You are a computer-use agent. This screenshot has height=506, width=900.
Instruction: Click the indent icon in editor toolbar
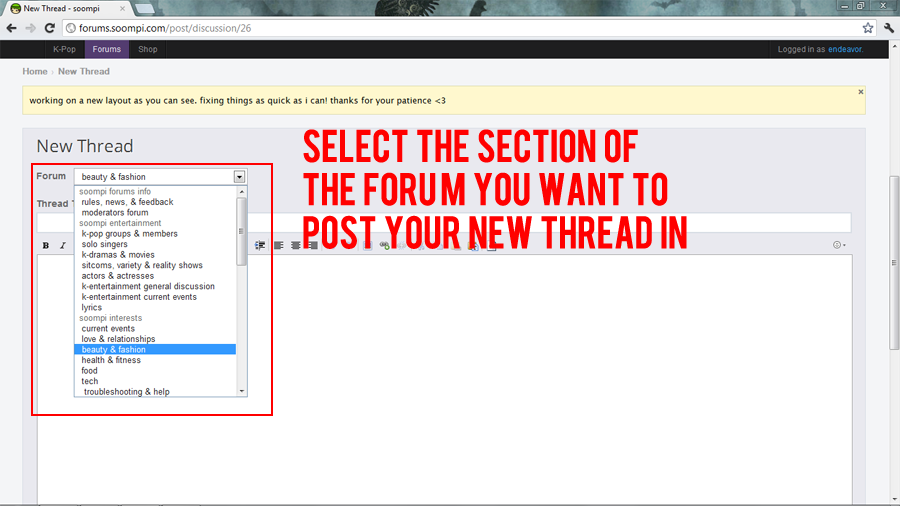[260, 246]
